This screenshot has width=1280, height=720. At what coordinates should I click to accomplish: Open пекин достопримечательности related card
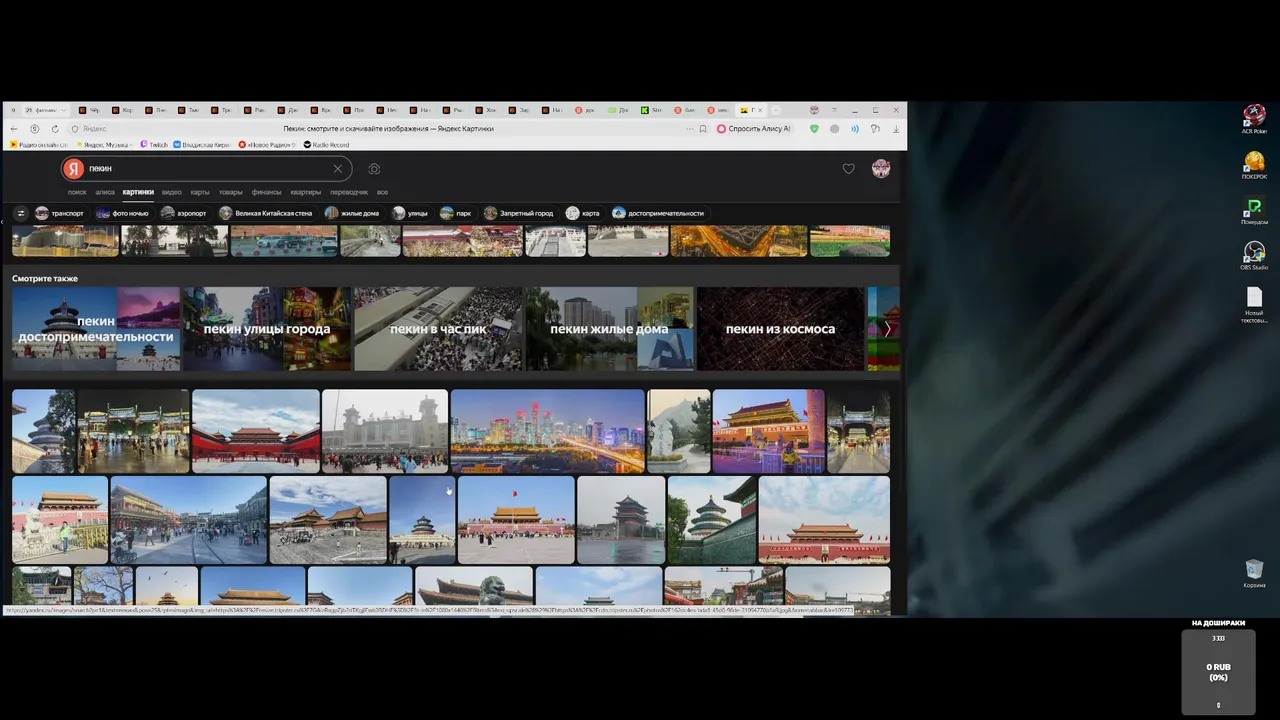[96, 329]
